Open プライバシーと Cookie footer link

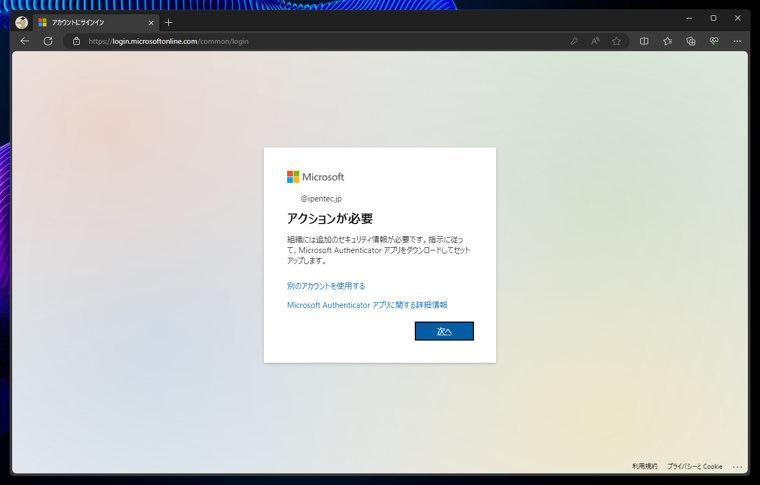[695, 466]
